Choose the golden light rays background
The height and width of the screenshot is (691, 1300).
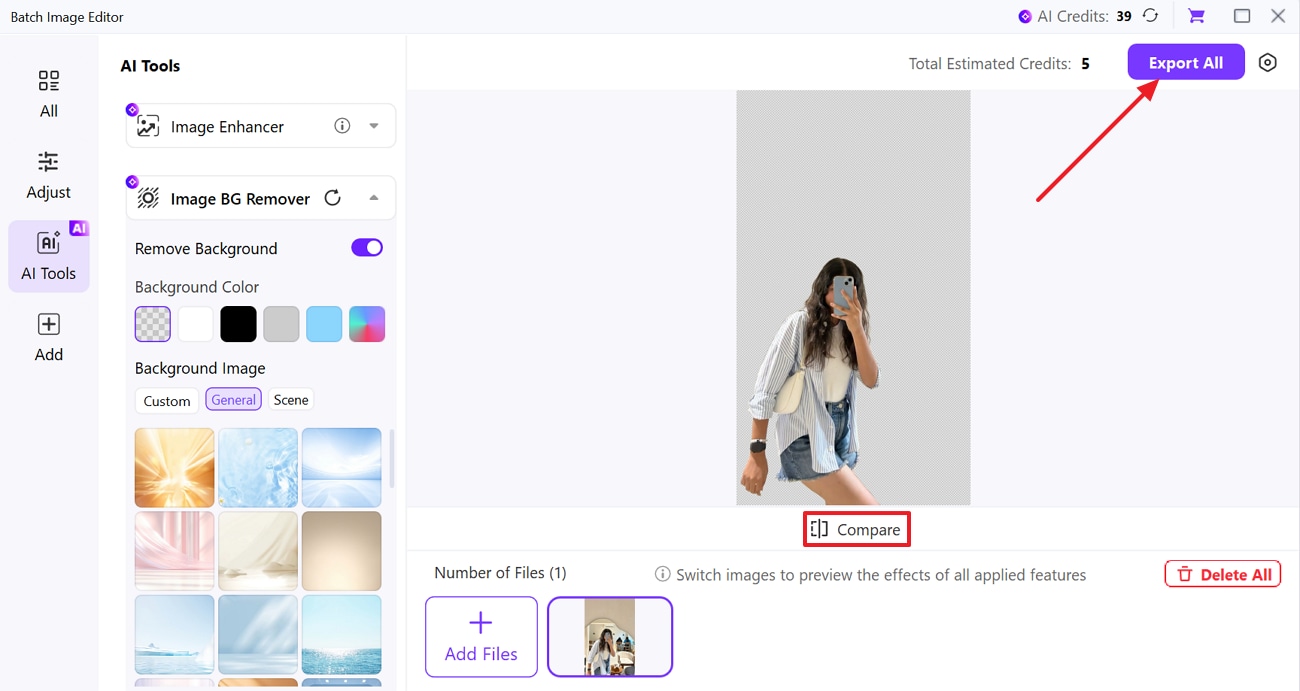click(175, 467)
